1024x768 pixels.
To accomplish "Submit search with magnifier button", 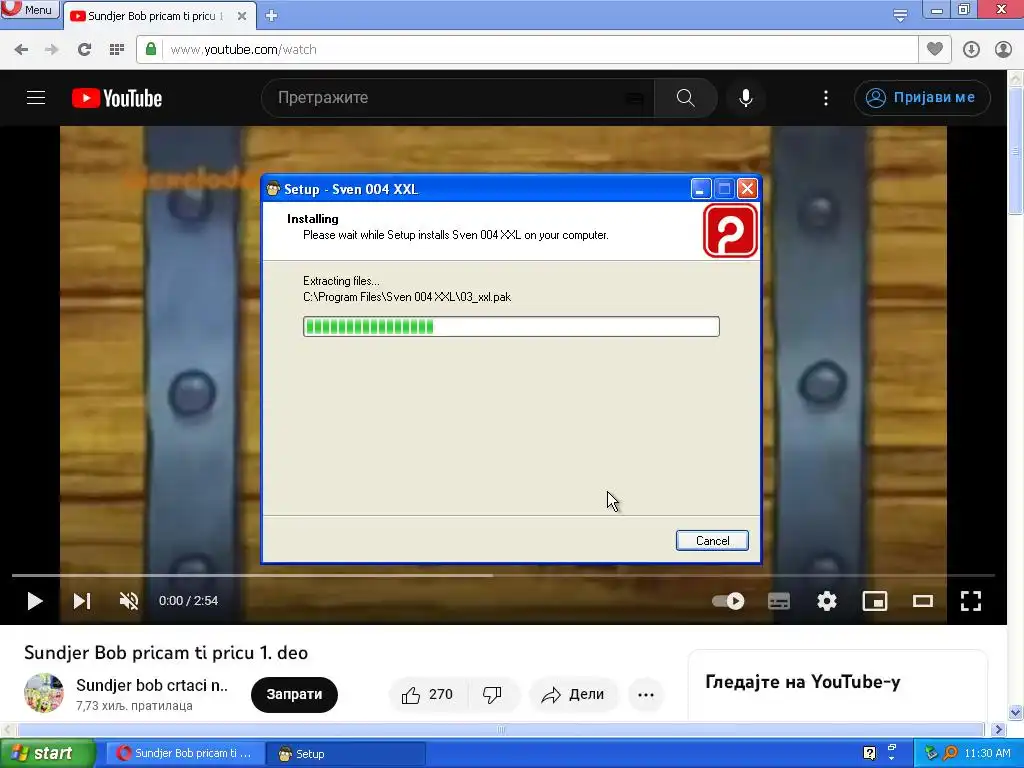I will pos(685,98).
